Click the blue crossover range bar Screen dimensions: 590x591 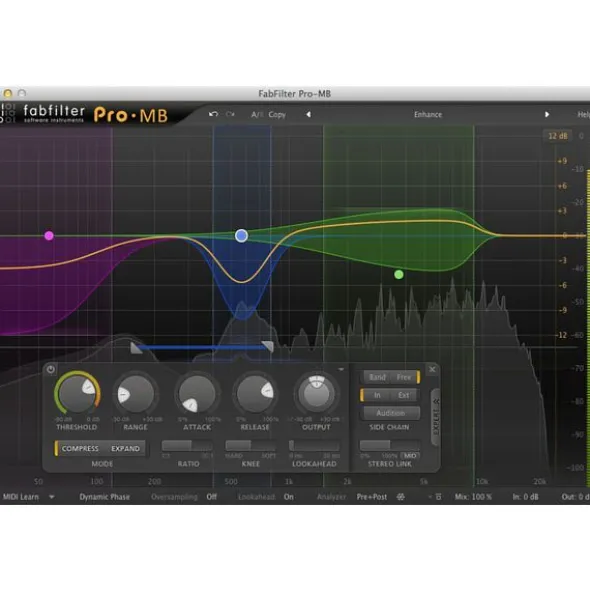(x=202, y=348)
